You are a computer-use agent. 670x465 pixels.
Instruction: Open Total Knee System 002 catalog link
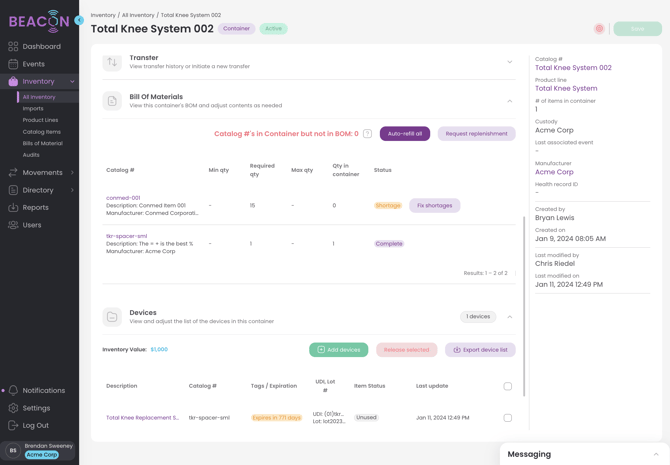[573, 68]
